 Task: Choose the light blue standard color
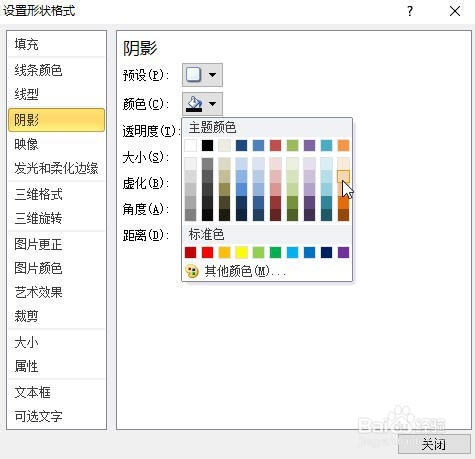click(292, 253)
